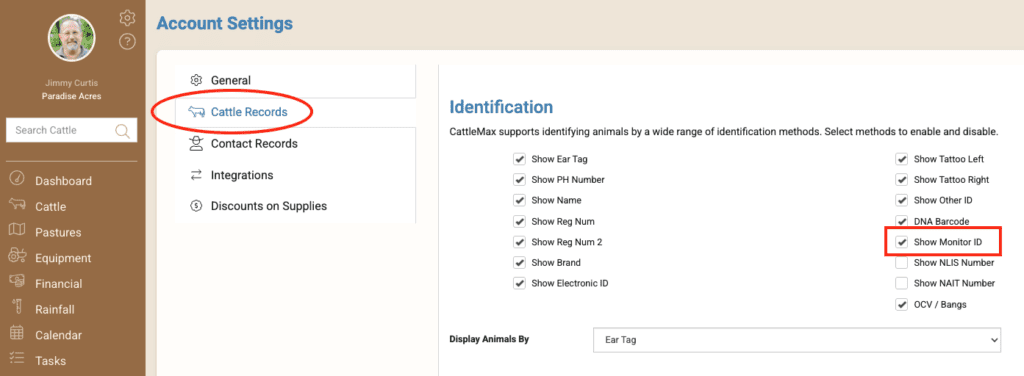Click the magnifier icon in Search Cattle
The image size is (1024, 376).
click(x=122, y=131)
